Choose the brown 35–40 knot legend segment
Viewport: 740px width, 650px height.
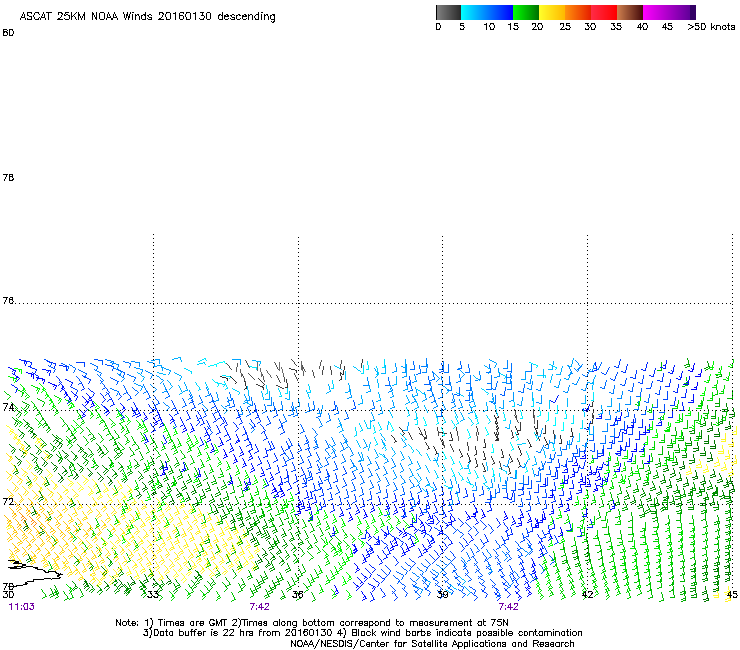coord(630,12)
